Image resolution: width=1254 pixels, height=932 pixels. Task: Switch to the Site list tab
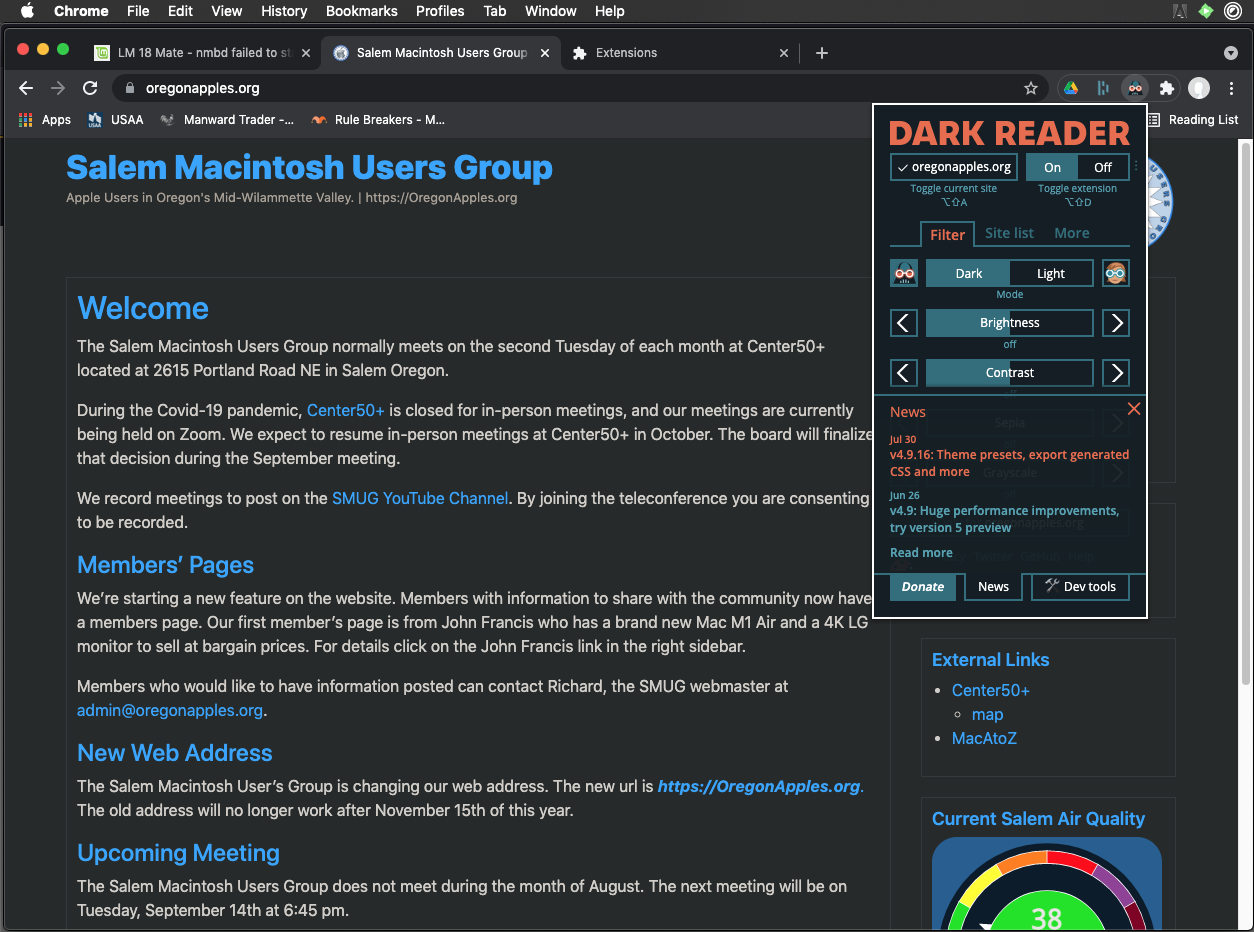[x=1009, y=233]
